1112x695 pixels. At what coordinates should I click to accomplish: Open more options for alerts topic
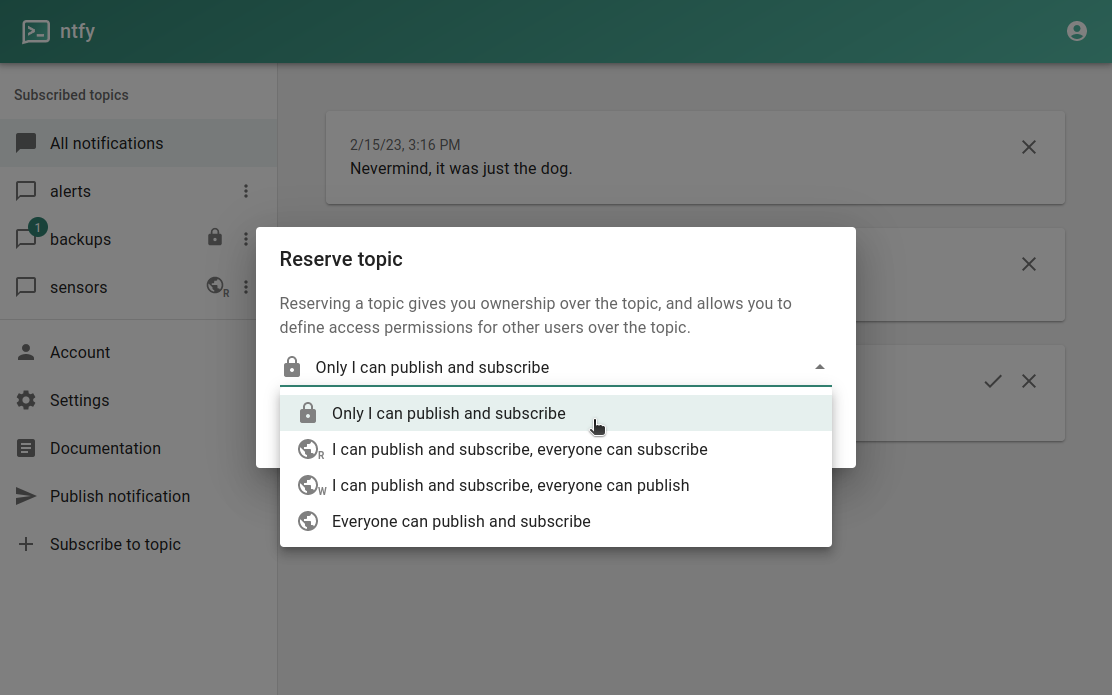point(246,191)
